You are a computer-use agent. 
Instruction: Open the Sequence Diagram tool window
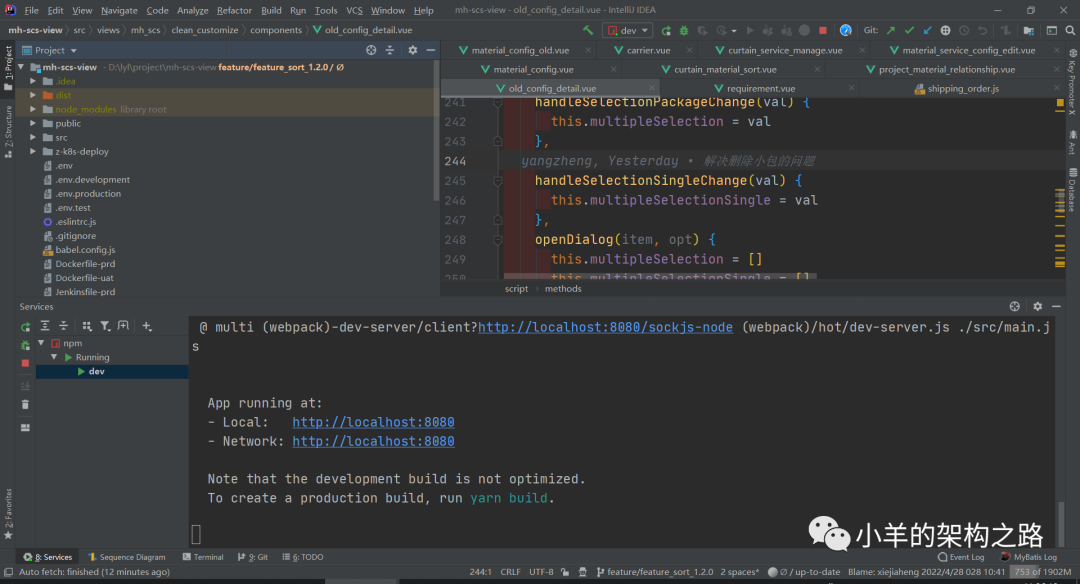click(127, 557)
